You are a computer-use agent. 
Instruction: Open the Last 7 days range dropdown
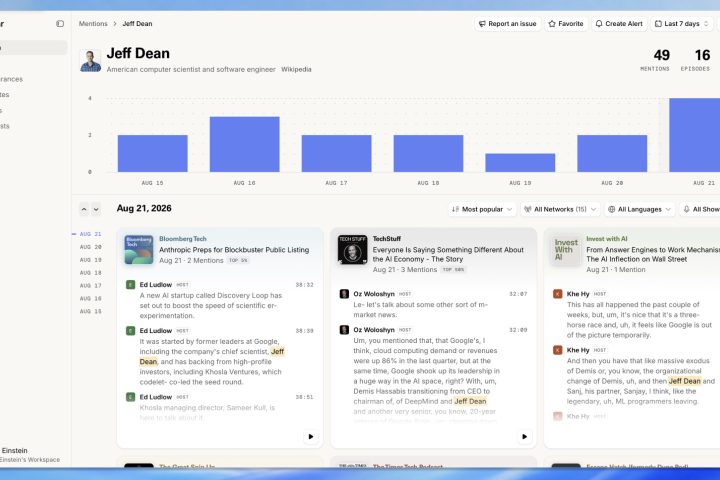pyautogui.click(x=681, y=23)
